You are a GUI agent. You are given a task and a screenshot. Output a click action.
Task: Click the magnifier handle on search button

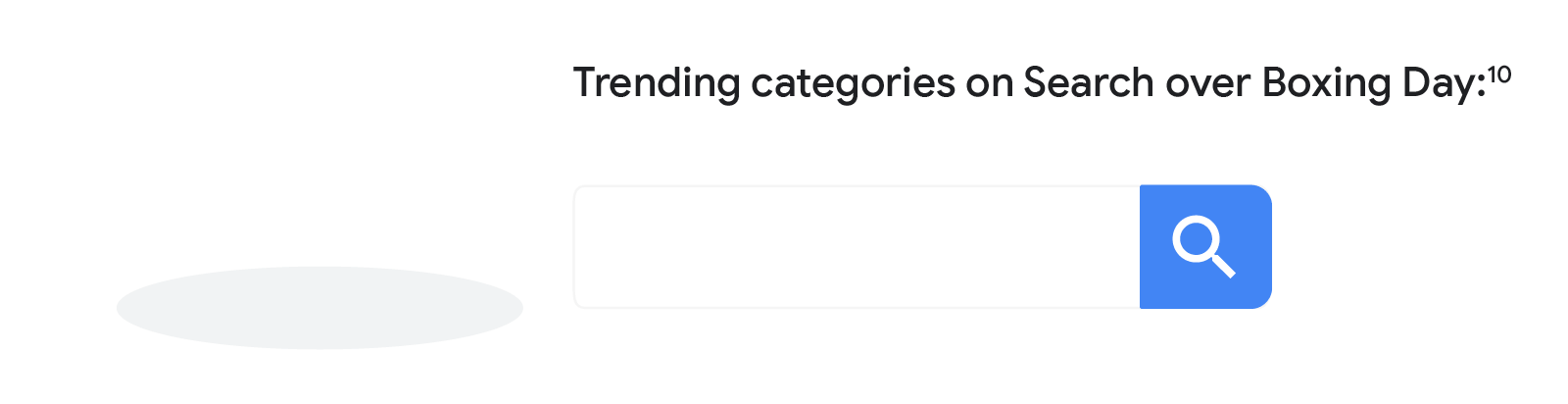click(1224, 266)
